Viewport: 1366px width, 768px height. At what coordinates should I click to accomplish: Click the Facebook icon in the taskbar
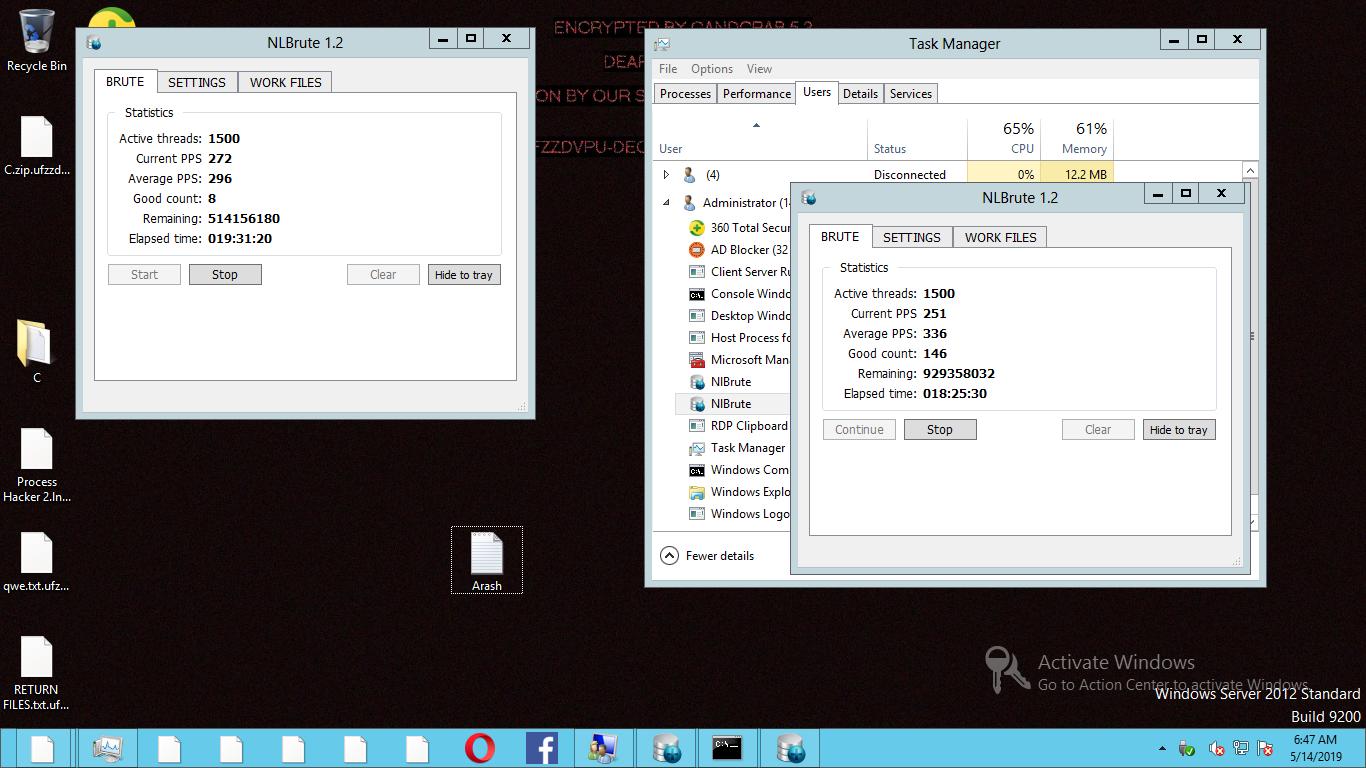(x=542, y=748)
